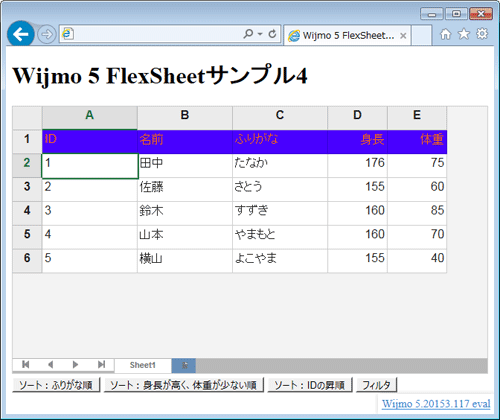This screenshot has height=420, width=500.
Task: Select row 3 header
Action: [27, 189]
